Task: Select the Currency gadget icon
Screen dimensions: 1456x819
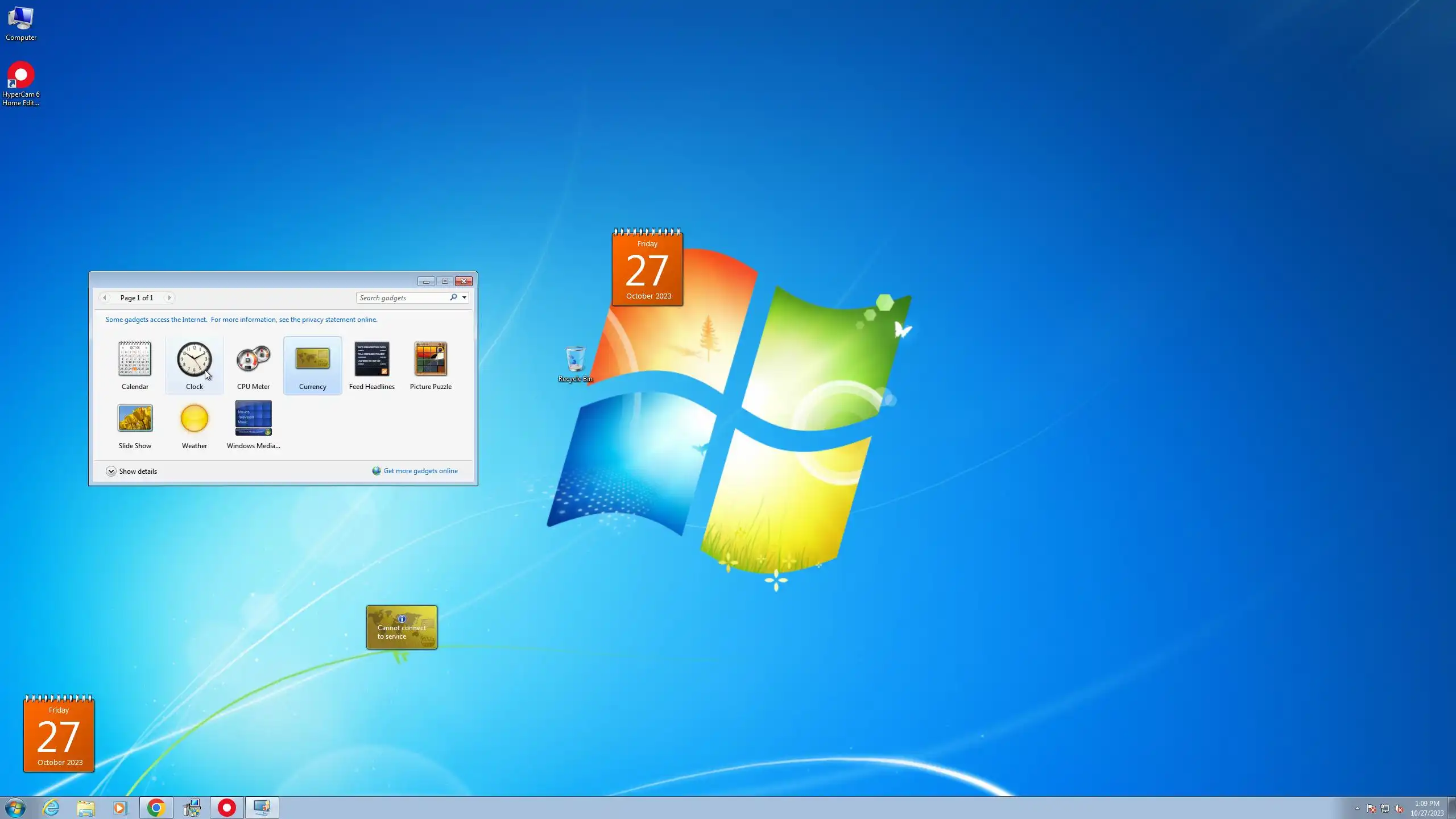Action: (312, 359)
